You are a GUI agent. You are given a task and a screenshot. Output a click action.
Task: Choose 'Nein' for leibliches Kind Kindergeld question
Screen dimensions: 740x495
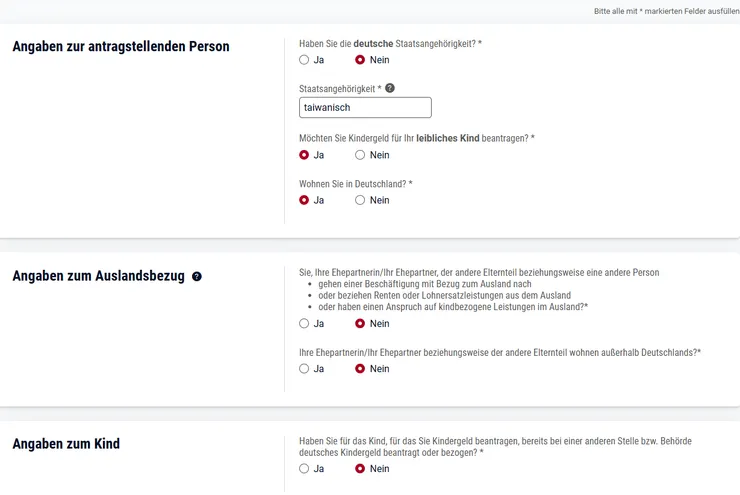pos(360,155)
